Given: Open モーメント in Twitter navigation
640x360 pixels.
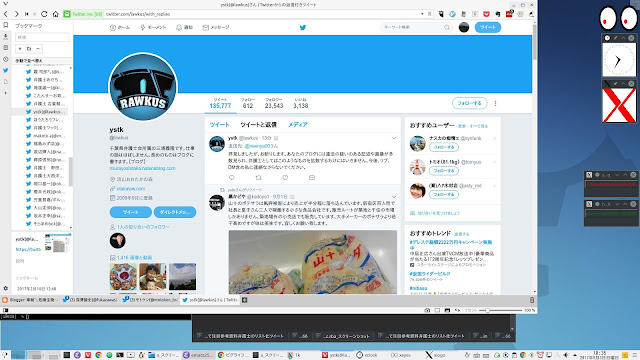Looking at the screenshot, I should coord(153,27).
